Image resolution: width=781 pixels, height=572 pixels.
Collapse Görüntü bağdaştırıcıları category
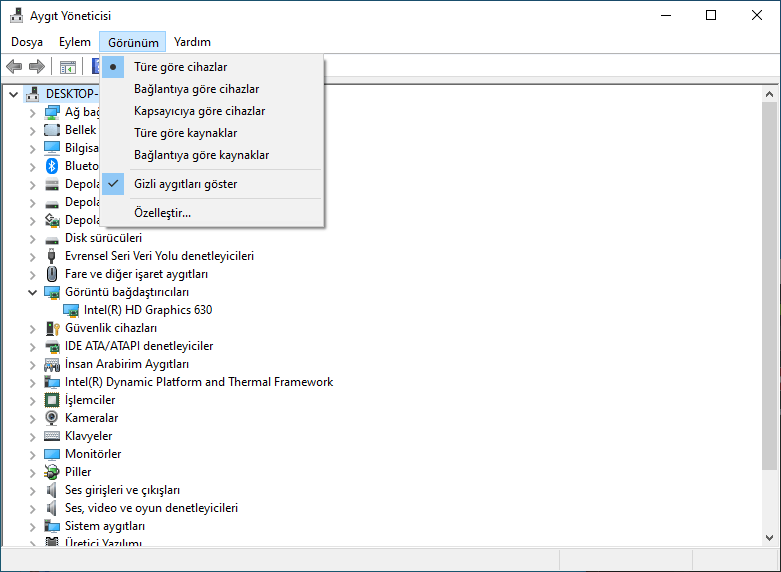coord(32,292)
